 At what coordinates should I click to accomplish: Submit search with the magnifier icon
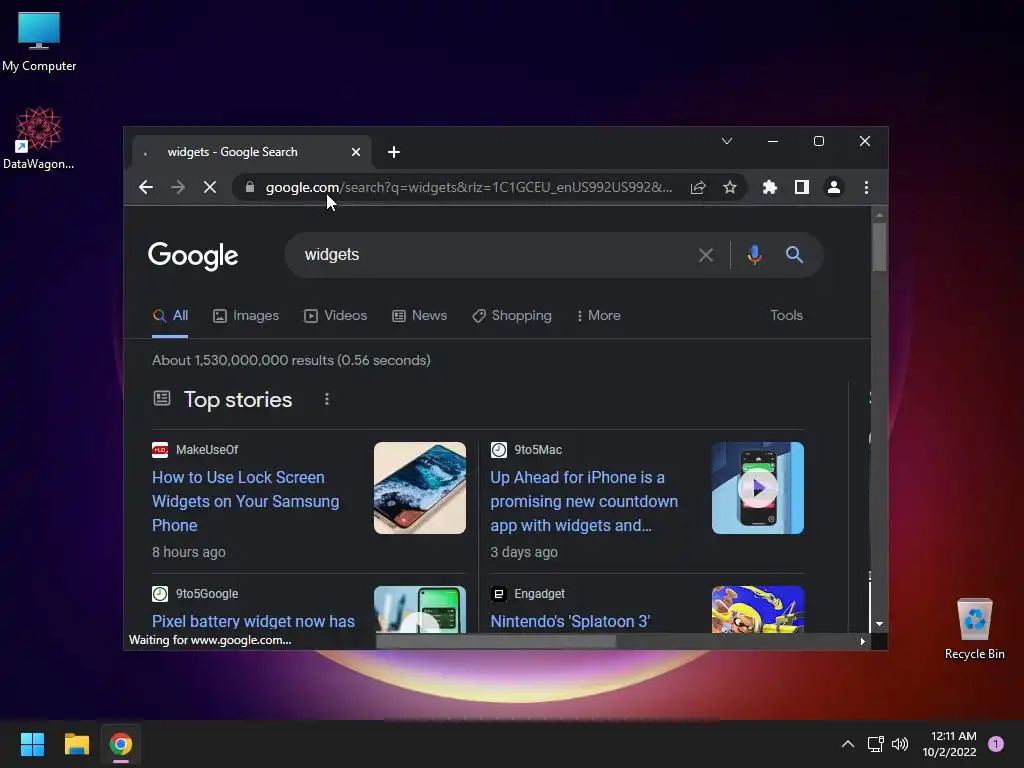pyautogui.click(x=794, y=255)
